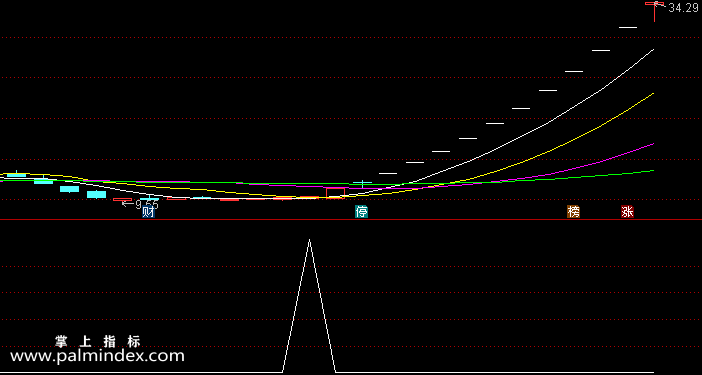Image resolution: width=702 pixels, height=375 pixels.
Task: Click the 掌上指标 watermark text
Action: [x=98, y=342]
